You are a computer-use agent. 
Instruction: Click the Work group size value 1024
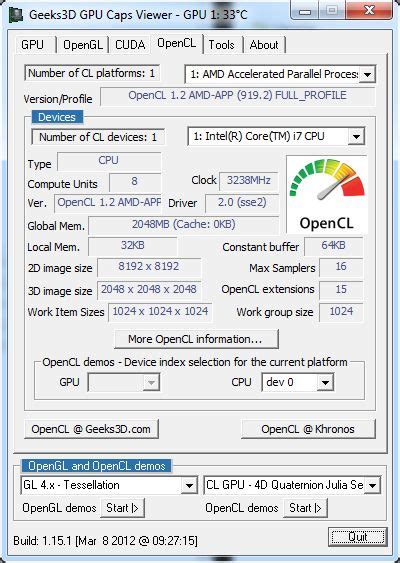(341, 312)
